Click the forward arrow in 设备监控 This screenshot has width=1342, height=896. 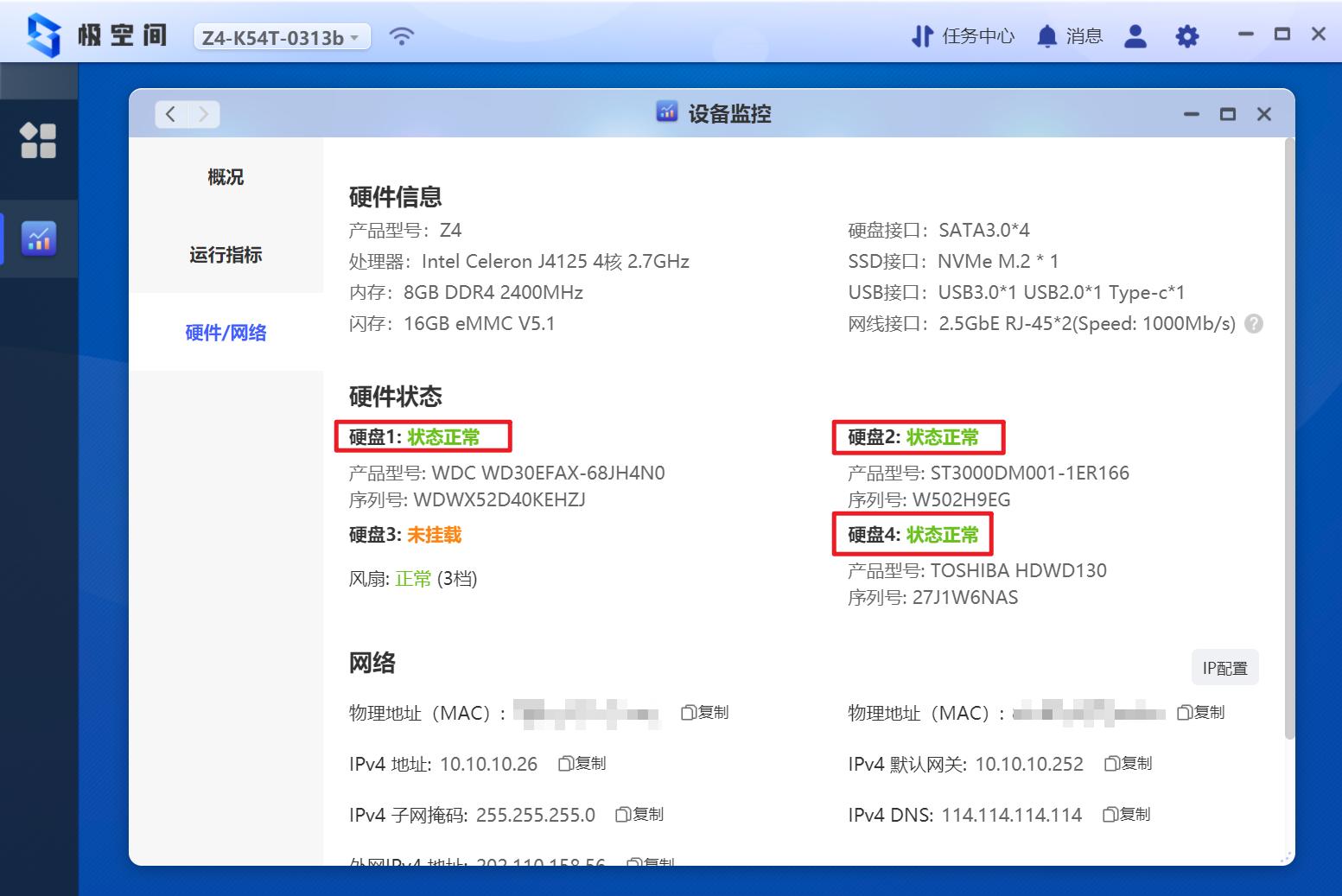tap(204, 113)
